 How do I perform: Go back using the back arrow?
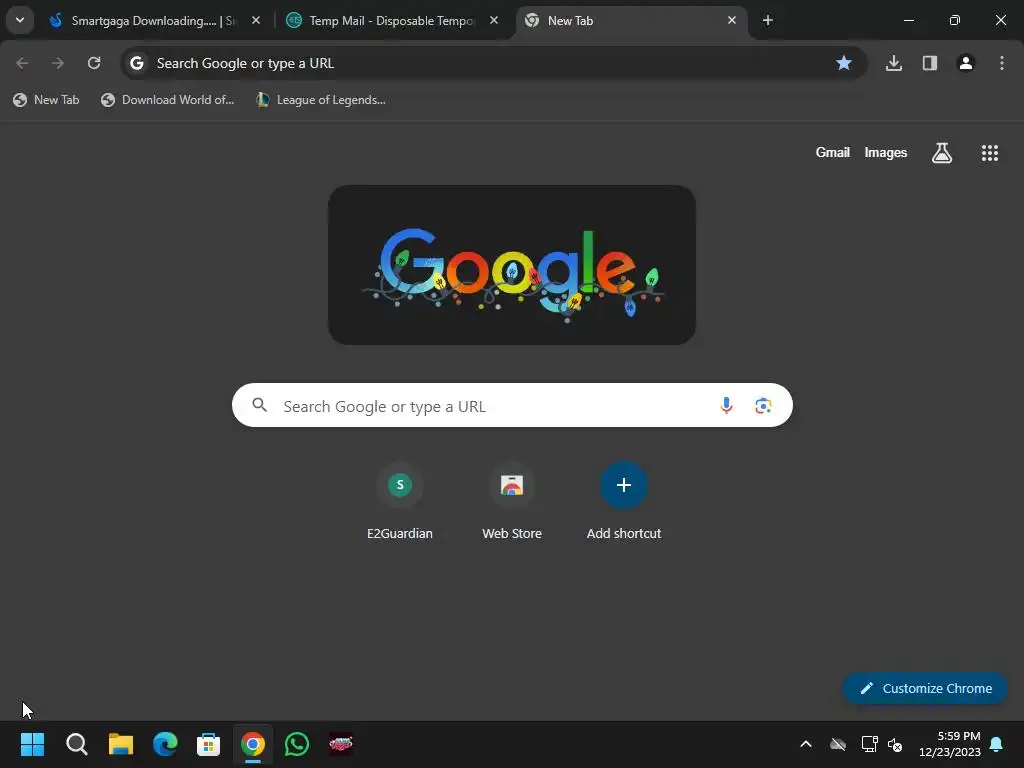22,63
